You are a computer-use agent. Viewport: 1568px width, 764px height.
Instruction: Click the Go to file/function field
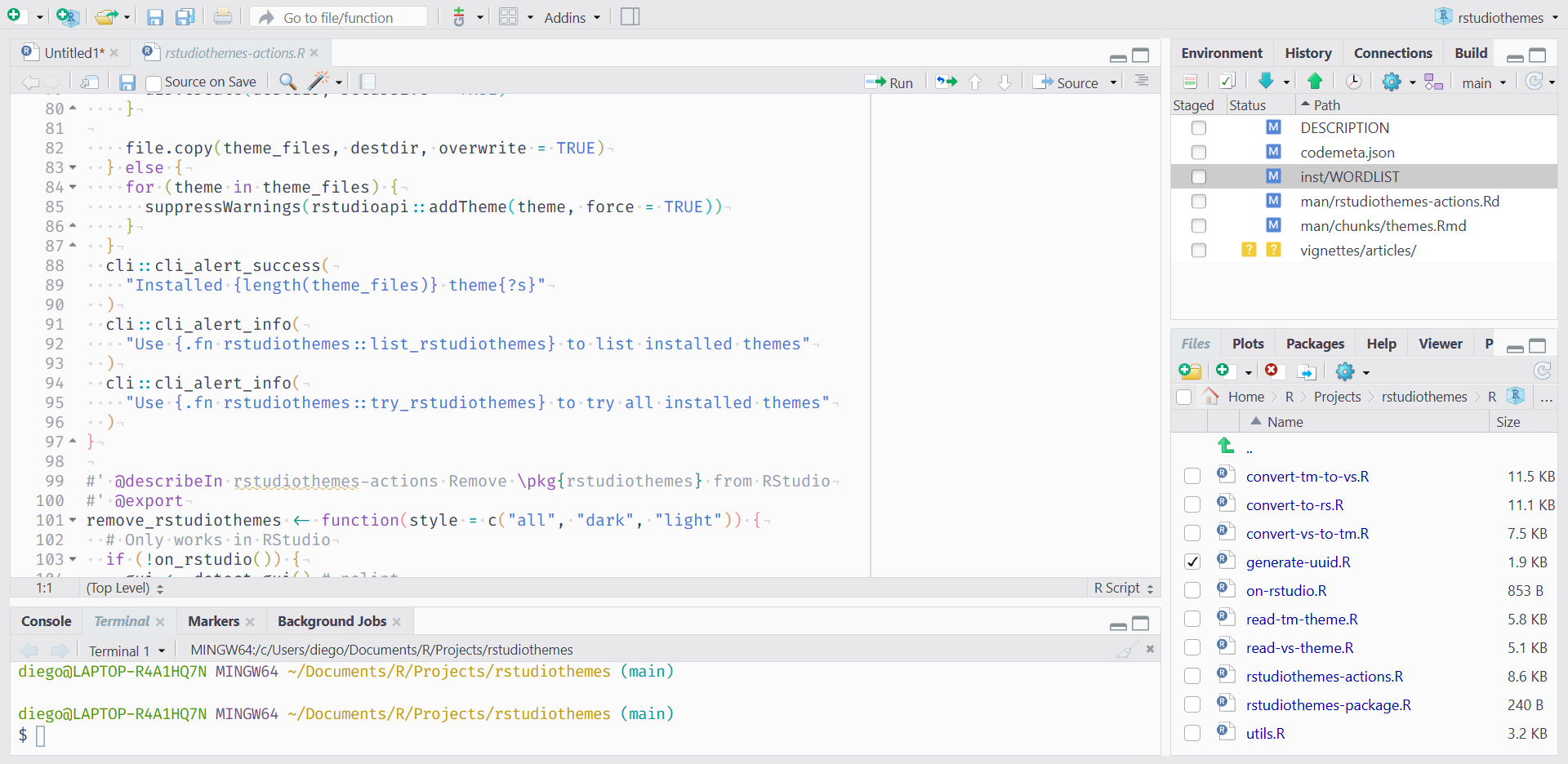coord(338,17)
